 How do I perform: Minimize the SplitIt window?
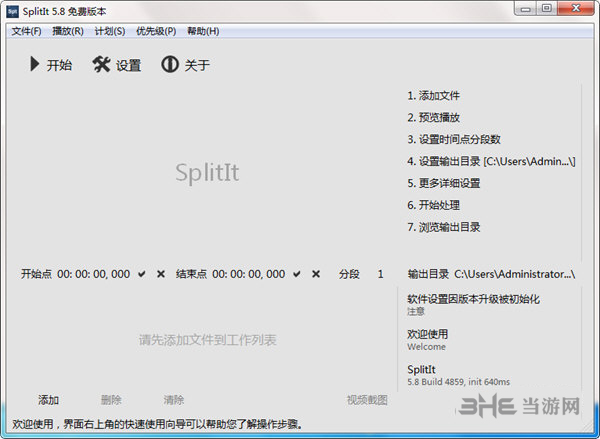[526, 9]
